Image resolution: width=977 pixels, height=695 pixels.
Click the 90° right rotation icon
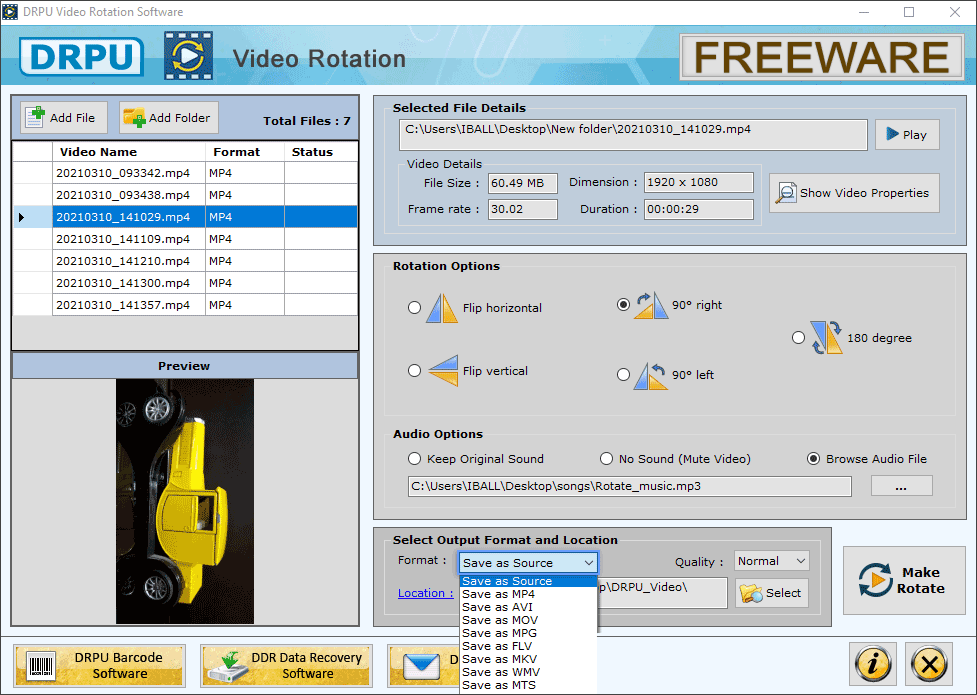pyautogui.click(x=651, y=305)
